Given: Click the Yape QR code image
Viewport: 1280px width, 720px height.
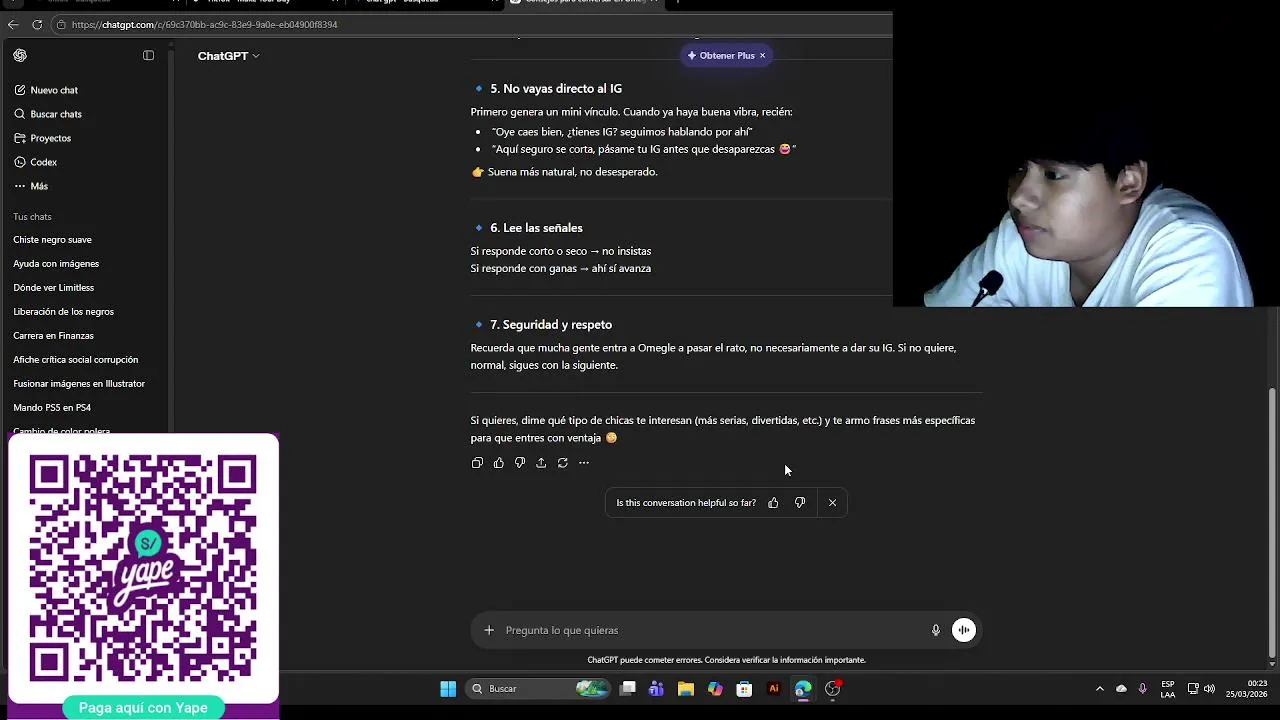Looking at the screenshot, I should tap(143, 568).
